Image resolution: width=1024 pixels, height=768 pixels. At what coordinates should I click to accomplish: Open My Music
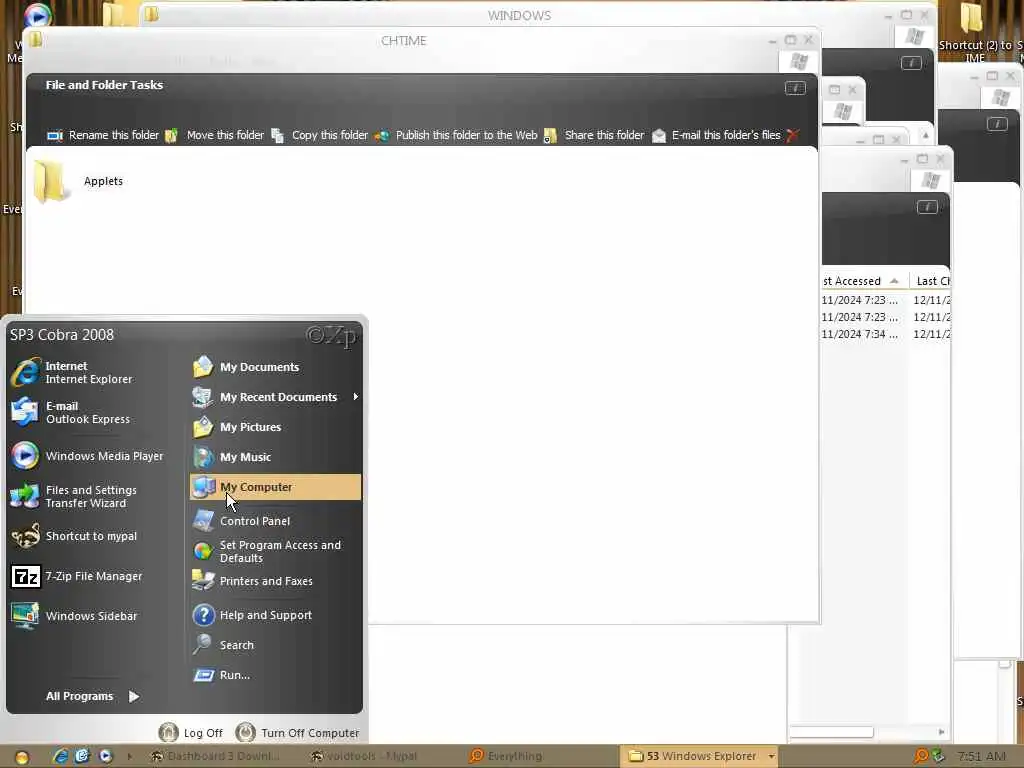275,457
